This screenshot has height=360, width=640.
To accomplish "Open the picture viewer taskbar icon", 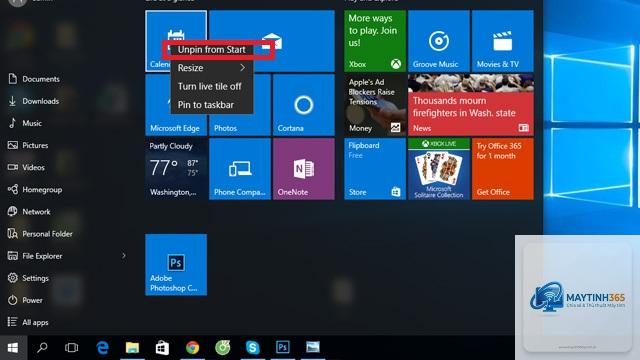I will (313, 348).
